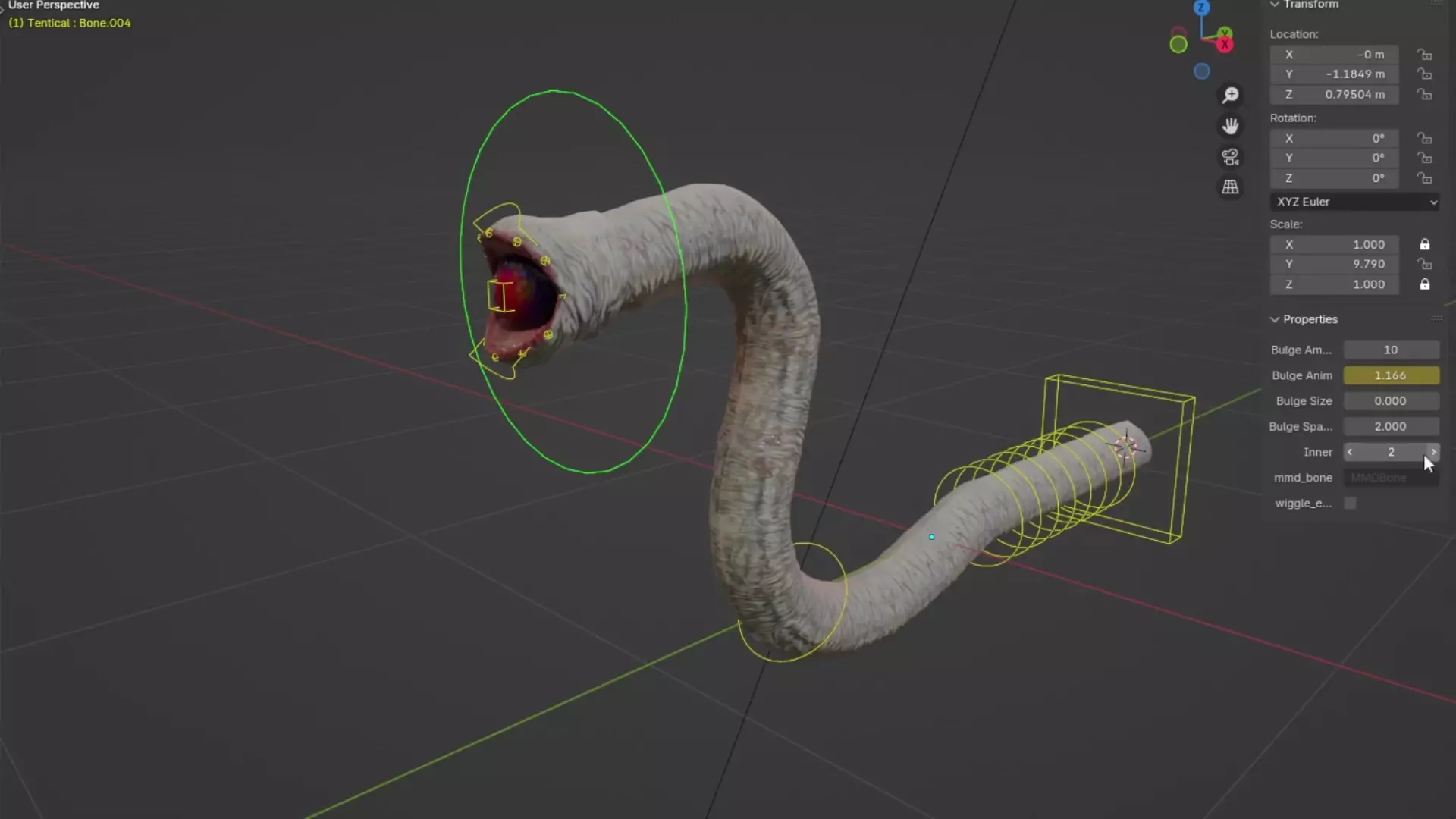1456x819 pixels.
Task: Toggle lock icon for Location X
Action: (1425, 55)
